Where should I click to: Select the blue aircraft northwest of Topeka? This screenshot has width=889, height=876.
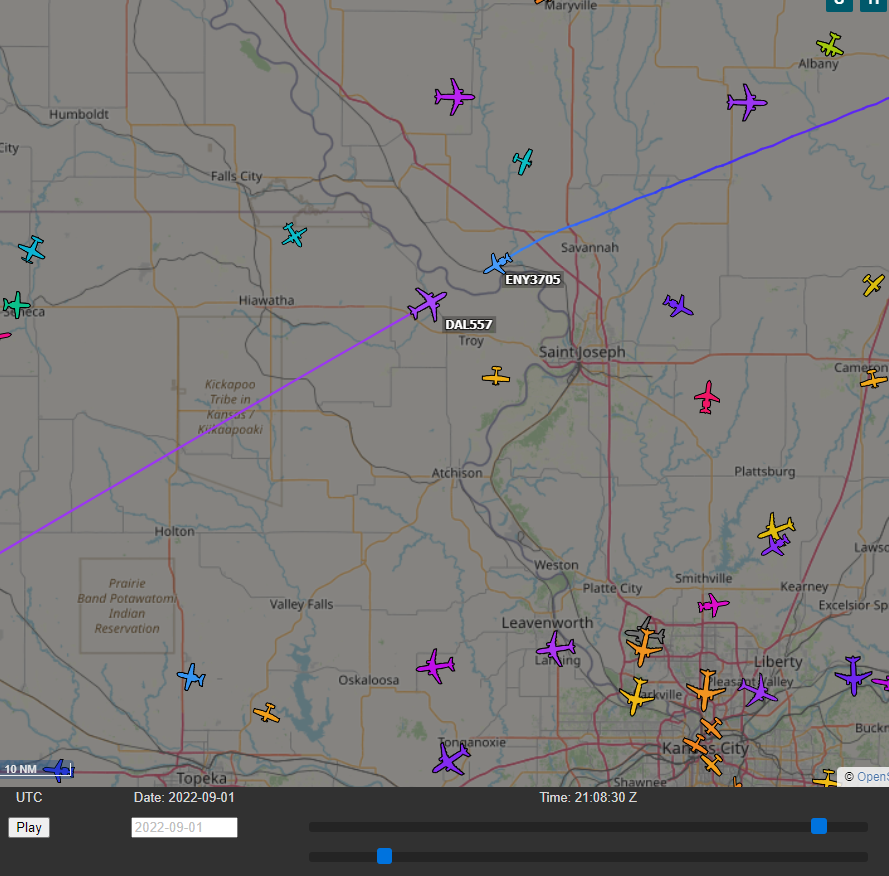coord(191,677)
